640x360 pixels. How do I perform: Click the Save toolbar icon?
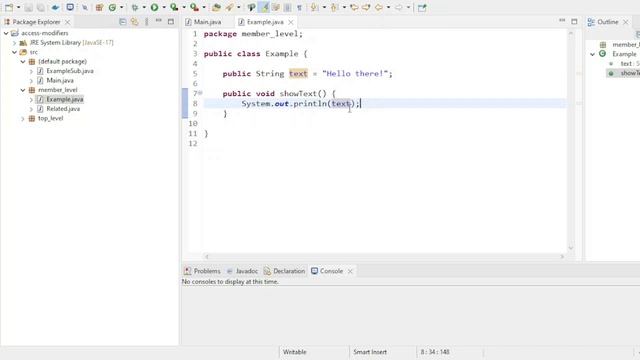tap(29, 7)
